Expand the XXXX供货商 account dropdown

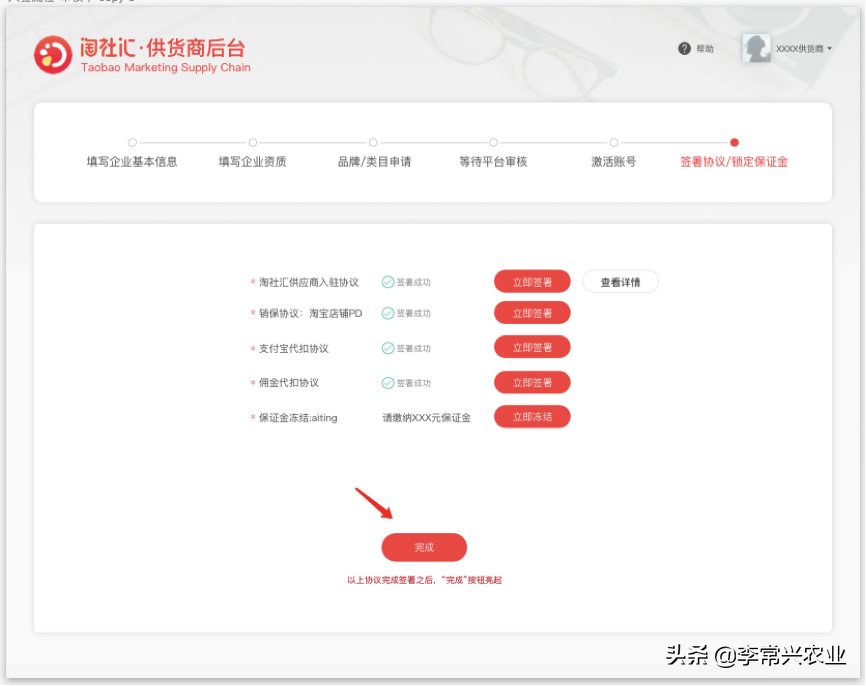click(x=804, y=49)
